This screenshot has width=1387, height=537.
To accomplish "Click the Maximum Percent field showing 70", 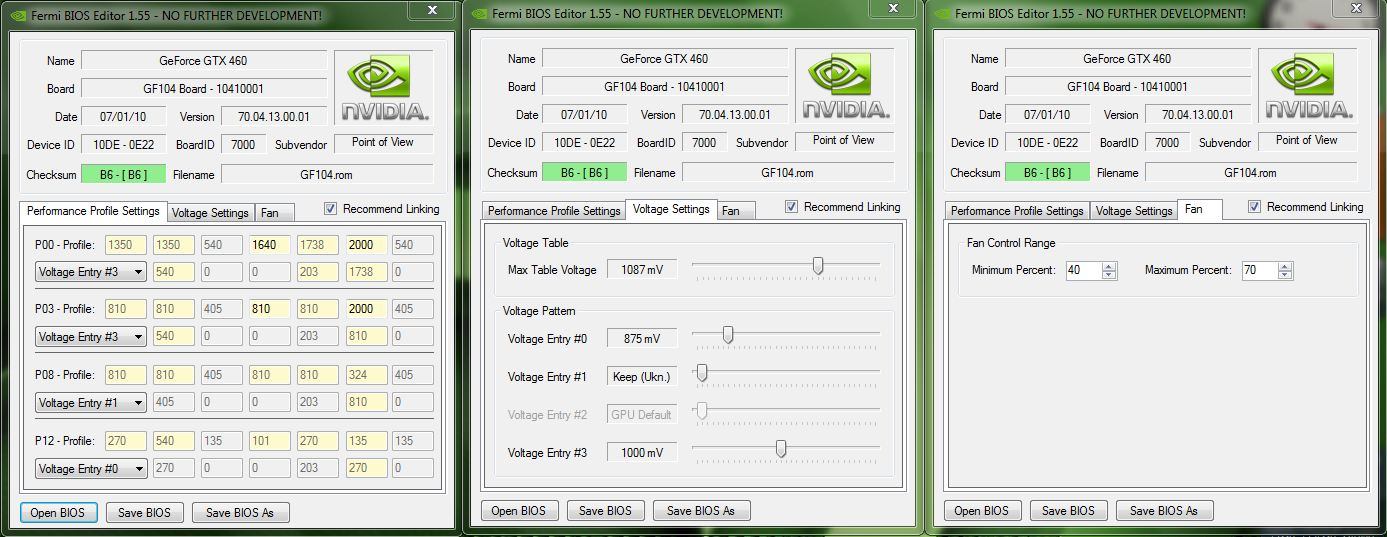I will click(x=1260, y=271).
